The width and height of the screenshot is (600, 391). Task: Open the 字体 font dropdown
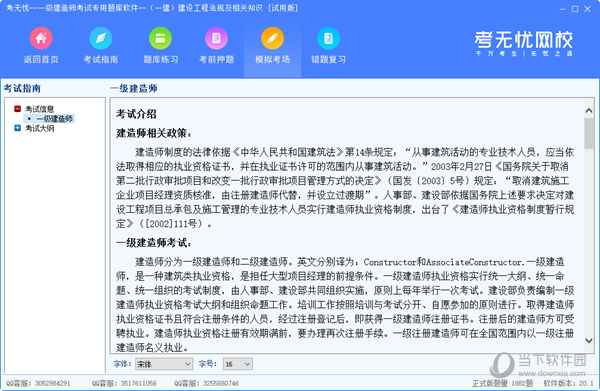(164, 364)
